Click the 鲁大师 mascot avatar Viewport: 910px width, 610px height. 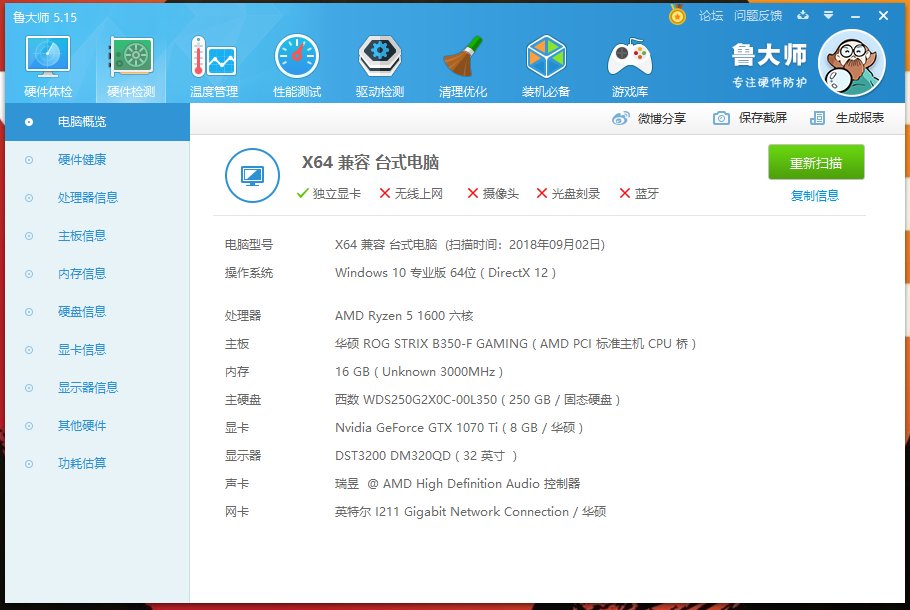851,63
